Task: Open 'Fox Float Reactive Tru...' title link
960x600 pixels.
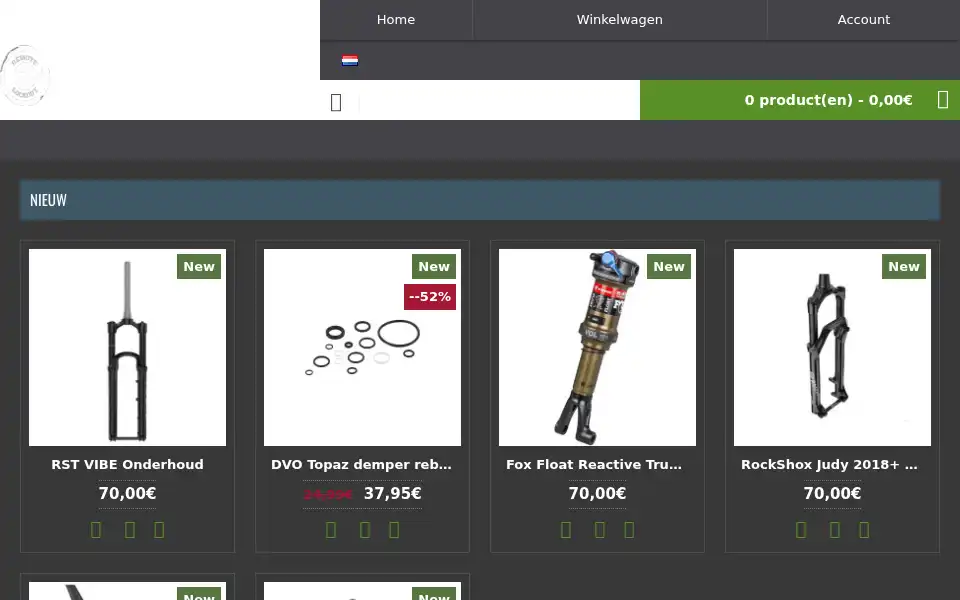Action: pos(594,465)
